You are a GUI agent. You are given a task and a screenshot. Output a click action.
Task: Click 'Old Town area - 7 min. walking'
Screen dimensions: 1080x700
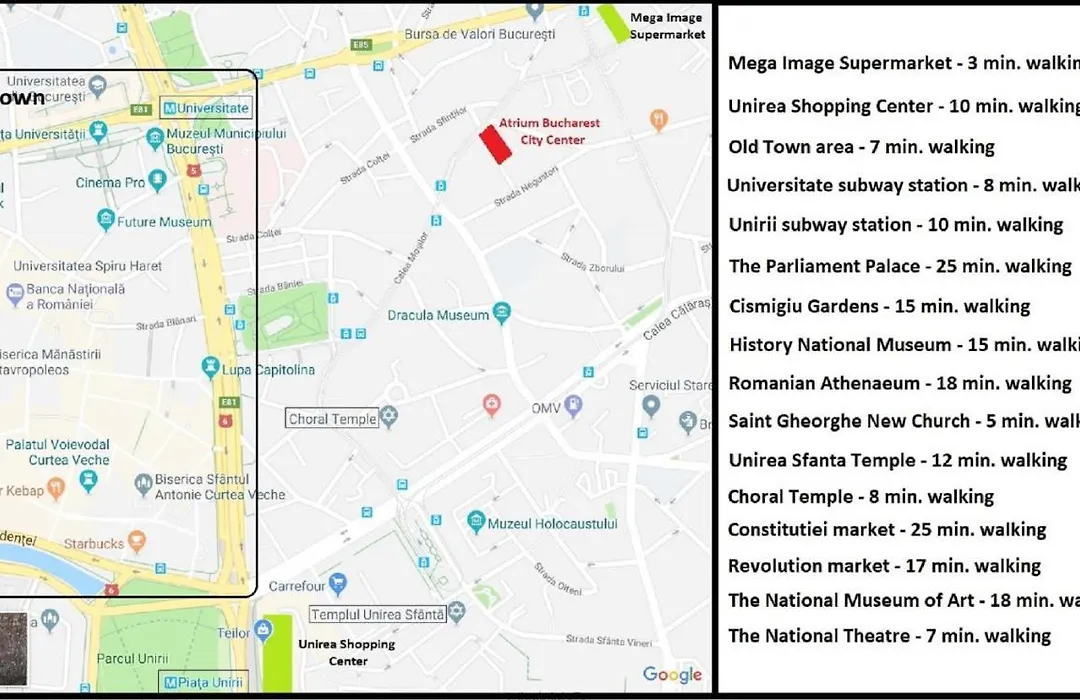click(862, 147)
